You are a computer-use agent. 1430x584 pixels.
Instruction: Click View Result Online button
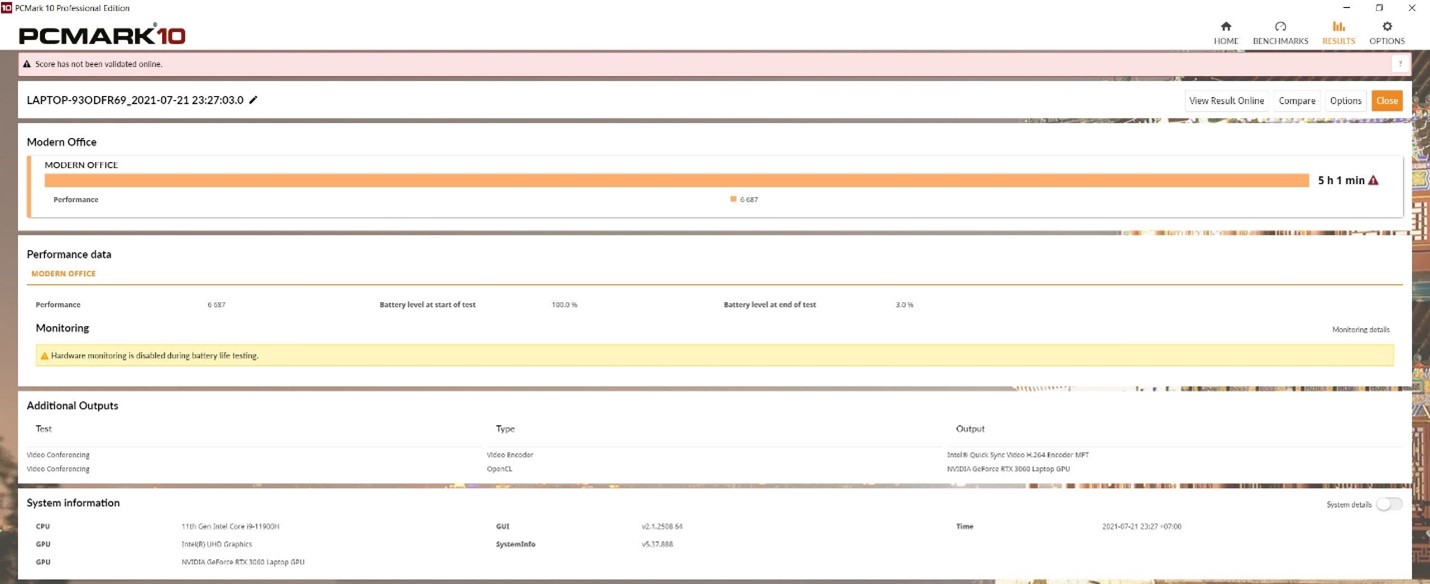(1226, 101)
